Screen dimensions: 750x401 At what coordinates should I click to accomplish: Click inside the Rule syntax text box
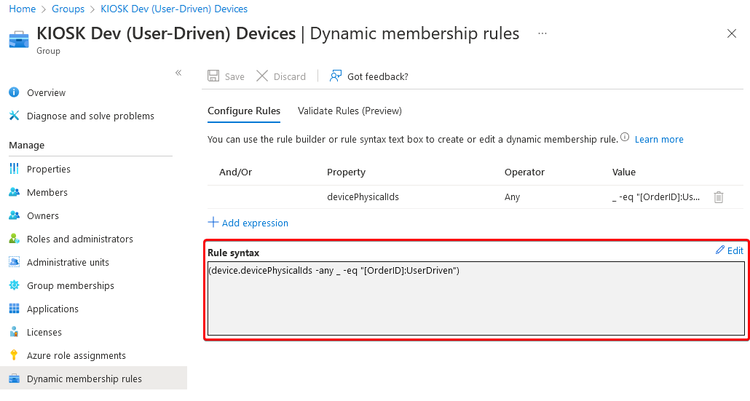475,298
